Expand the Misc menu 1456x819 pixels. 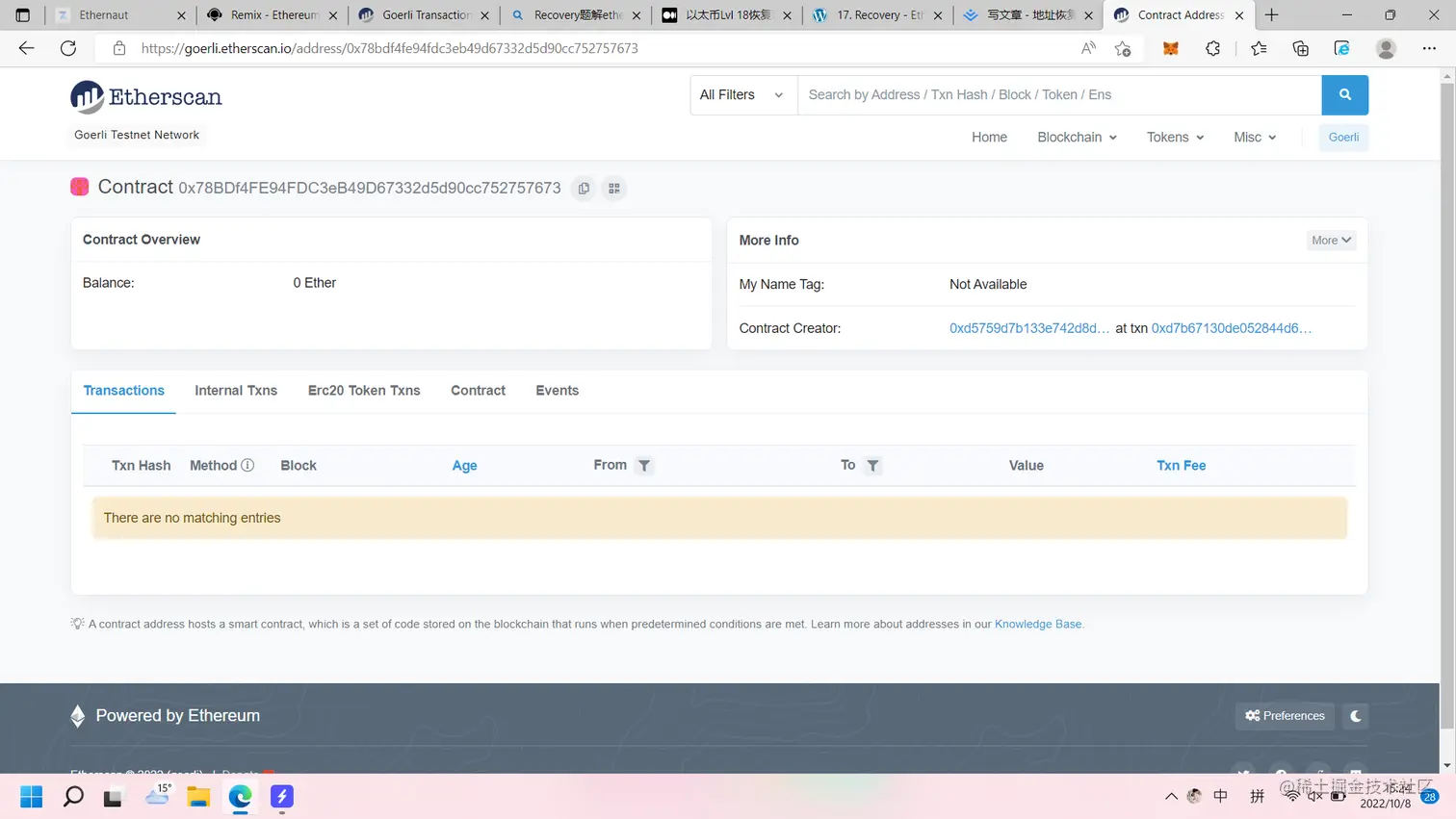click(x=1255, y=138)
